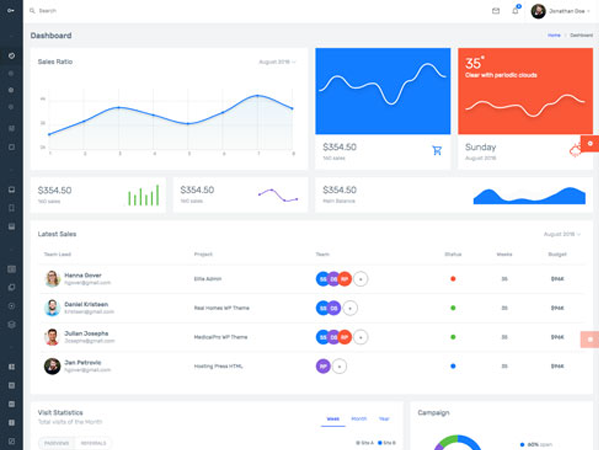
Task: Add a team member in Hanna Dover's row
Action: pyautogui.click(x=360, y=279)
